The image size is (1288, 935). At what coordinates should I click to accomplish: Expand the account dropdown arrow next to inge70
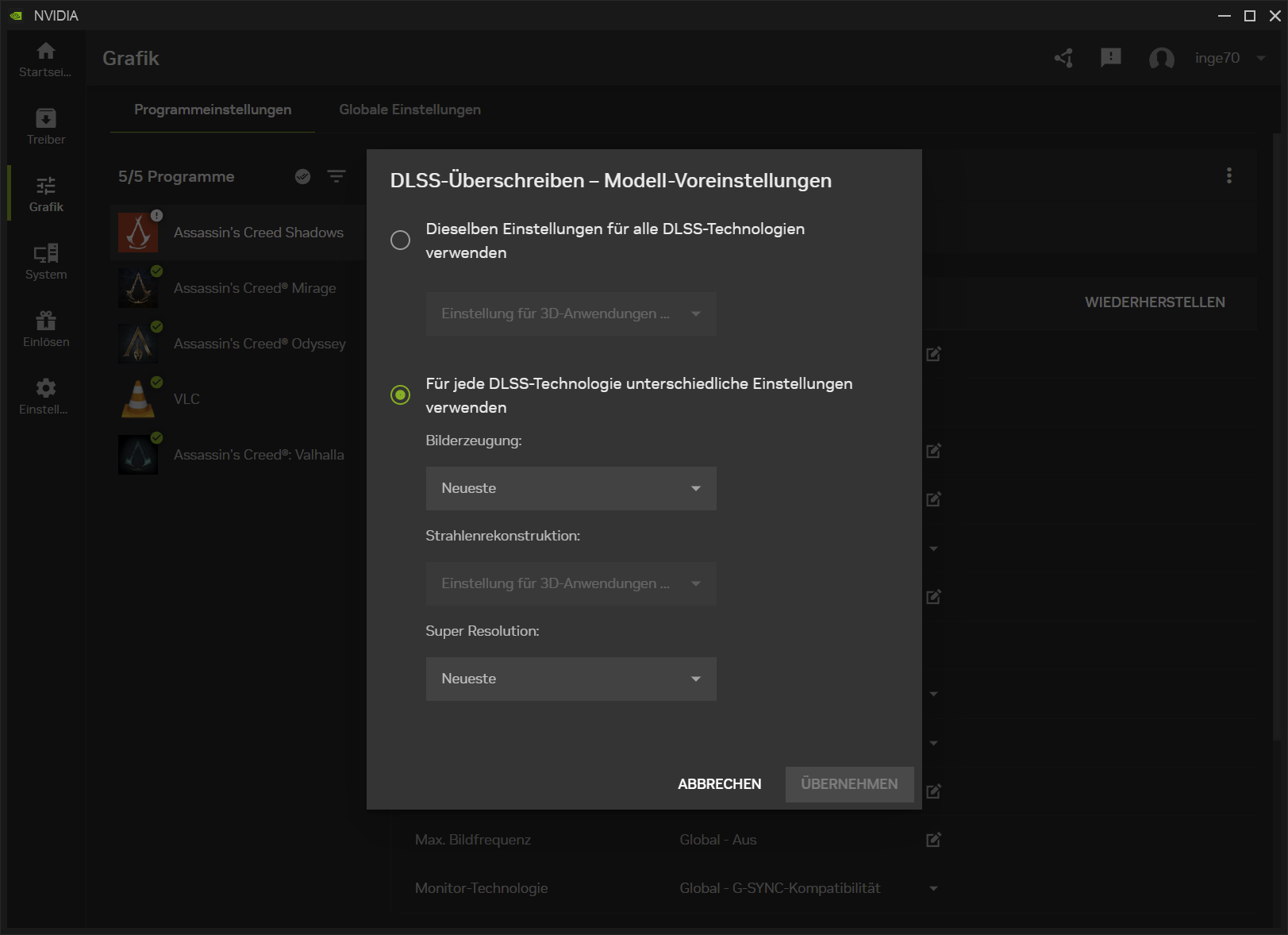click(1261, 58)
